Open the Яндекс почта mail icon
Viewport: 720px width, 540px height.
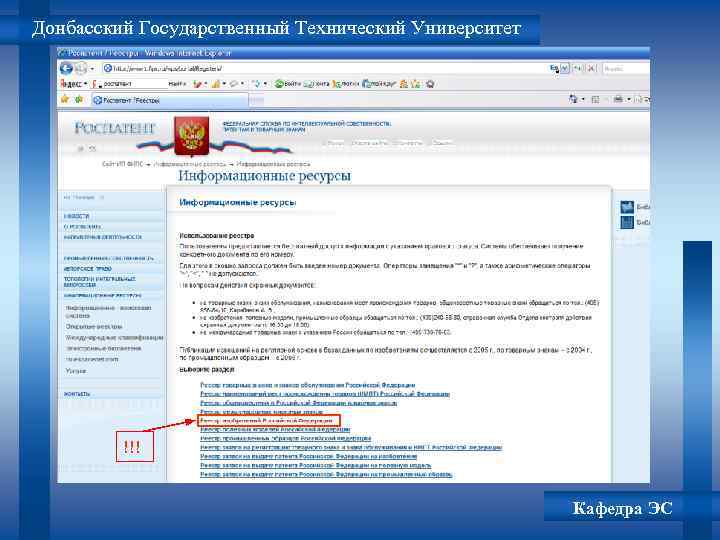[316, 84]
